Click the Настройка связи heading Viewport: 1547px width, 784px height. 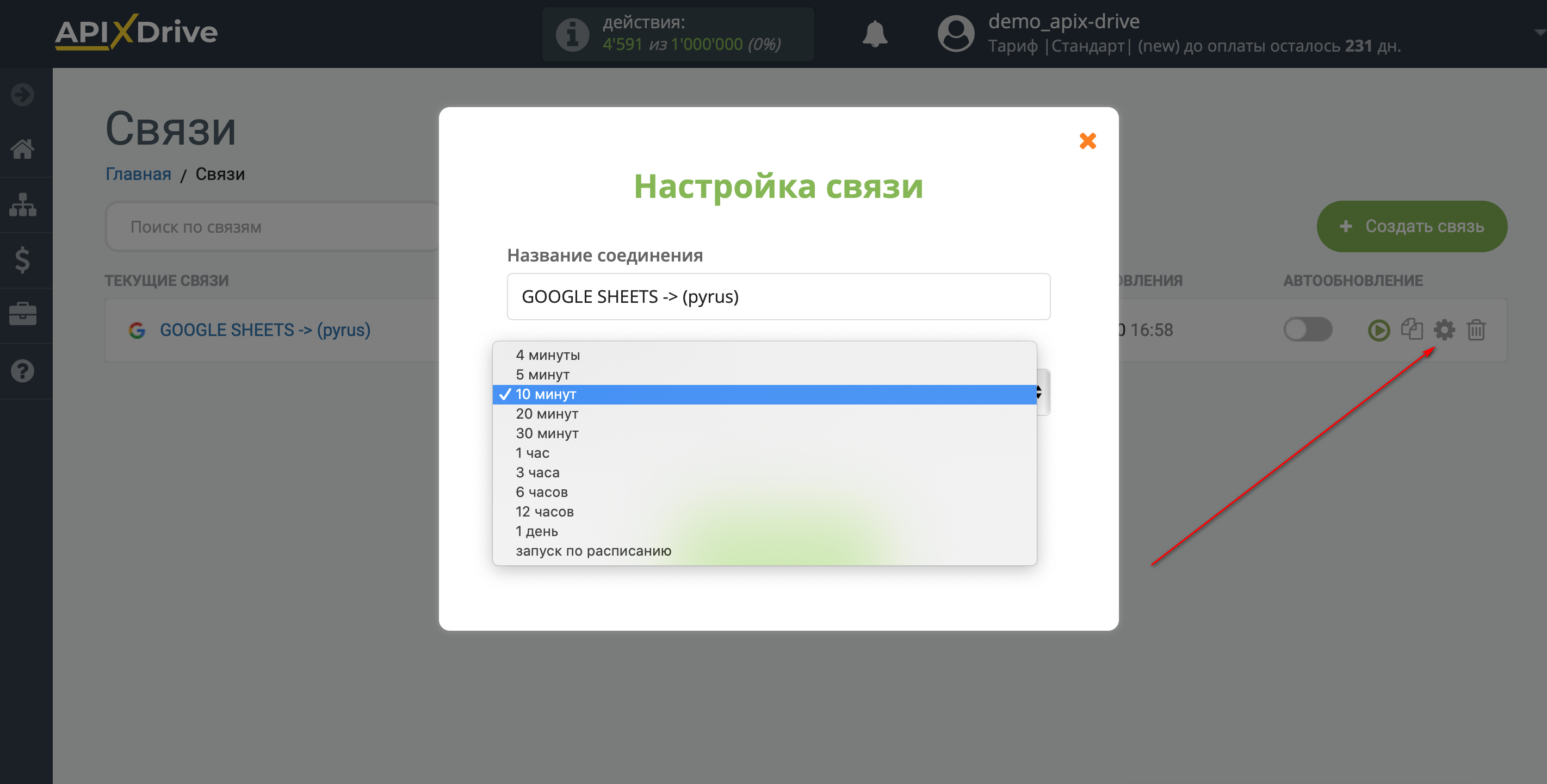pyautogui.click(x=778, y=186)
